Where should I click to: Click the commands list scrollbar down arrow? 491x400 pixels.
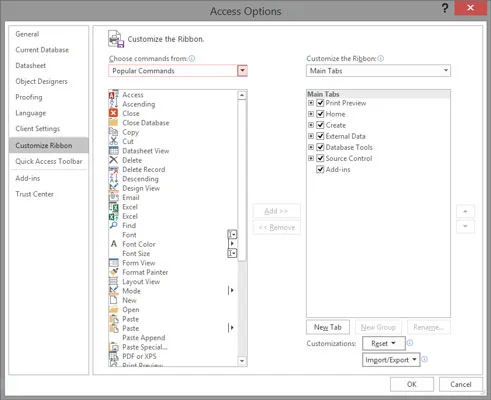coord(242,361)
